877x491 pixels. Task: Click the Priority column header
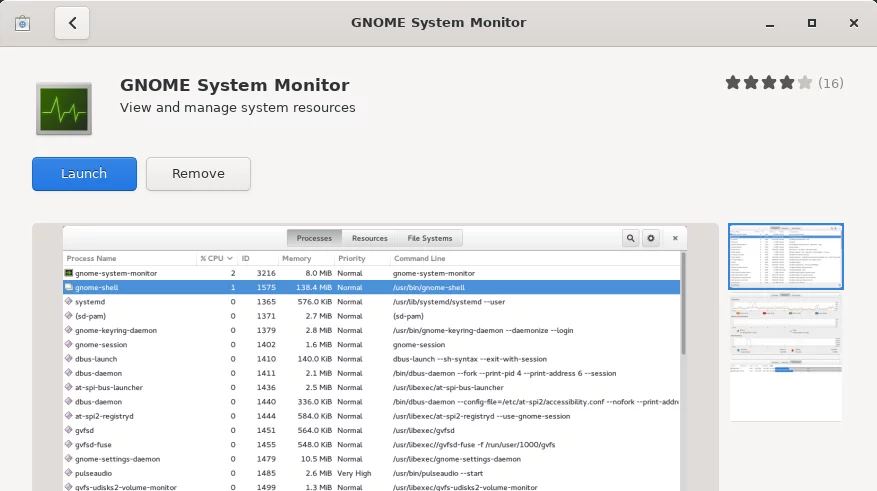coord(352,258)
